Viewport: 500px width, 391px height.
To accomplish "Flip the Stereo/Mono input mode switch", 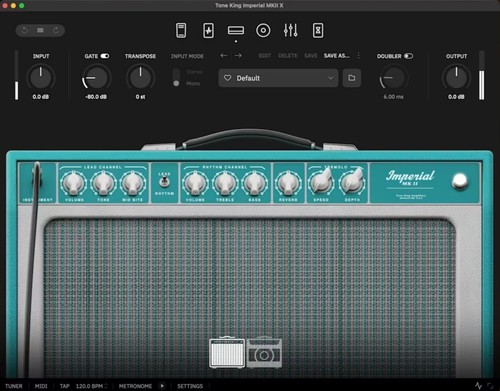I will (x=176, y=77).
